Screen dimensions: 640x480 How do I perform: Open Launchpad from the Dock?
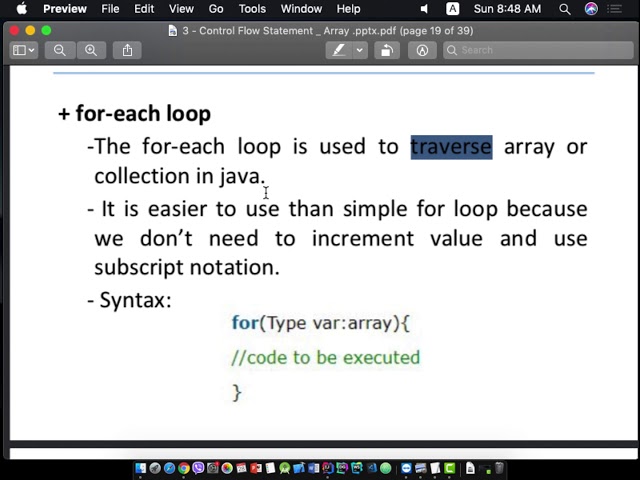click(155, 468)
